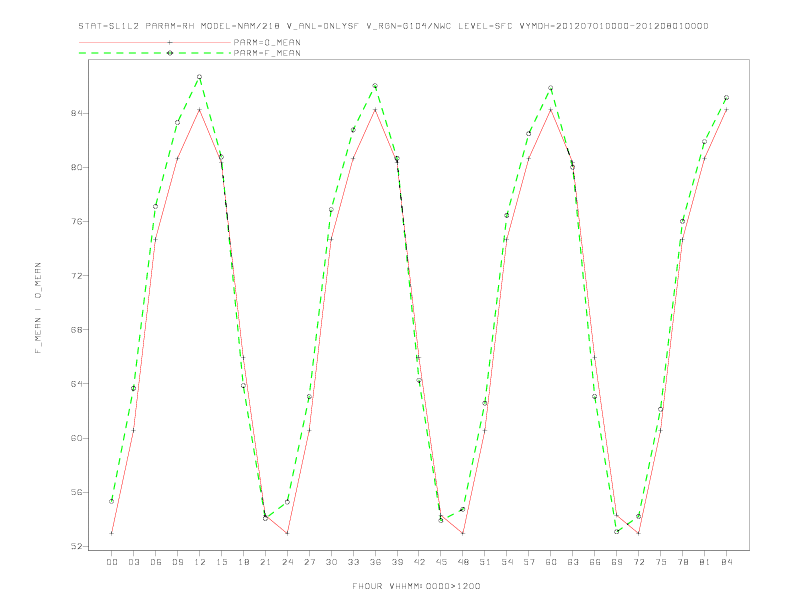Click the x-axis tick label 75
792x612 pixels.
(661, 562)
